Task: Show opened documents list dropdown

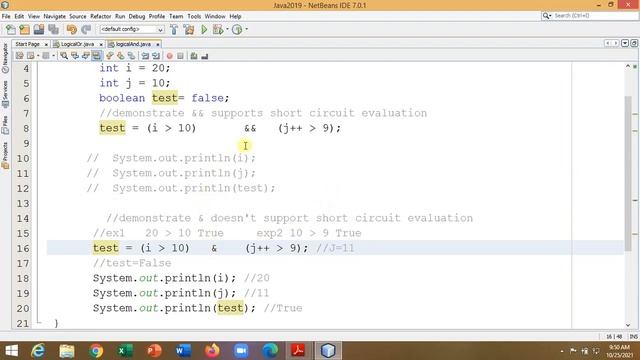Action: click(x=625, y=43)
